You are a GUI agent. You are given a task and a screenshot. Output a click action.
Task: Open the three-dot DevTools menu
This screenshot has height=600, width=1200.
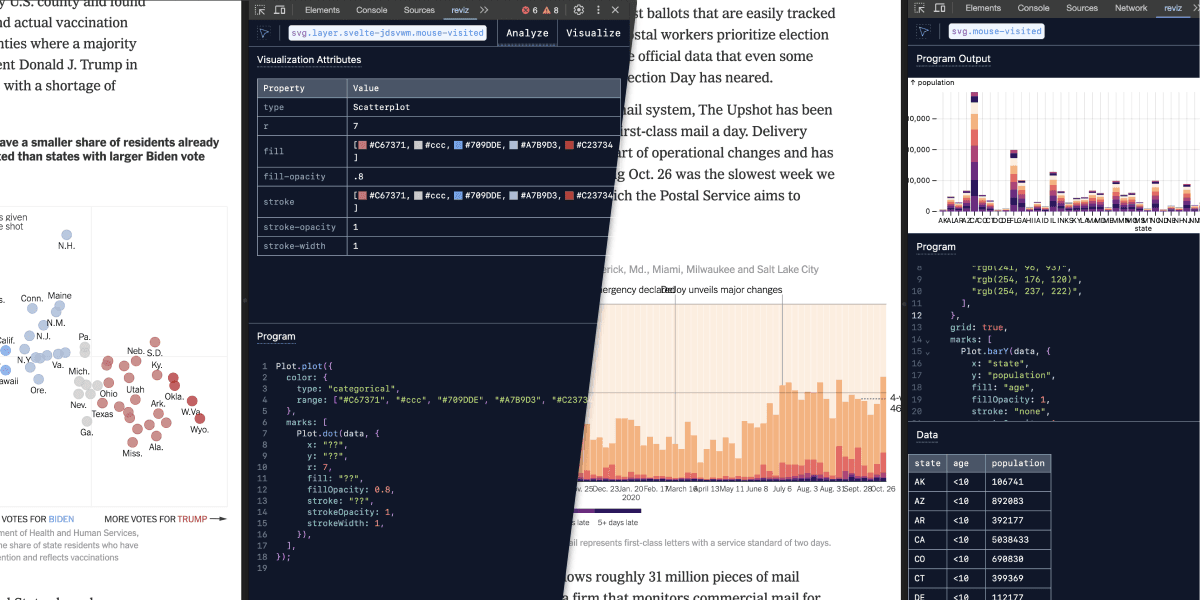coord(597,10)
